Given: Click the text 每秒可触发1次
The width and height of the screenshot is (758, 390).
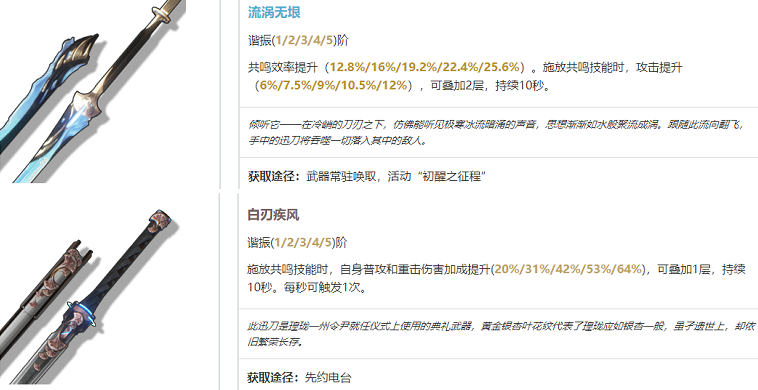Looking at the screenshot, I should click(325, 288).
